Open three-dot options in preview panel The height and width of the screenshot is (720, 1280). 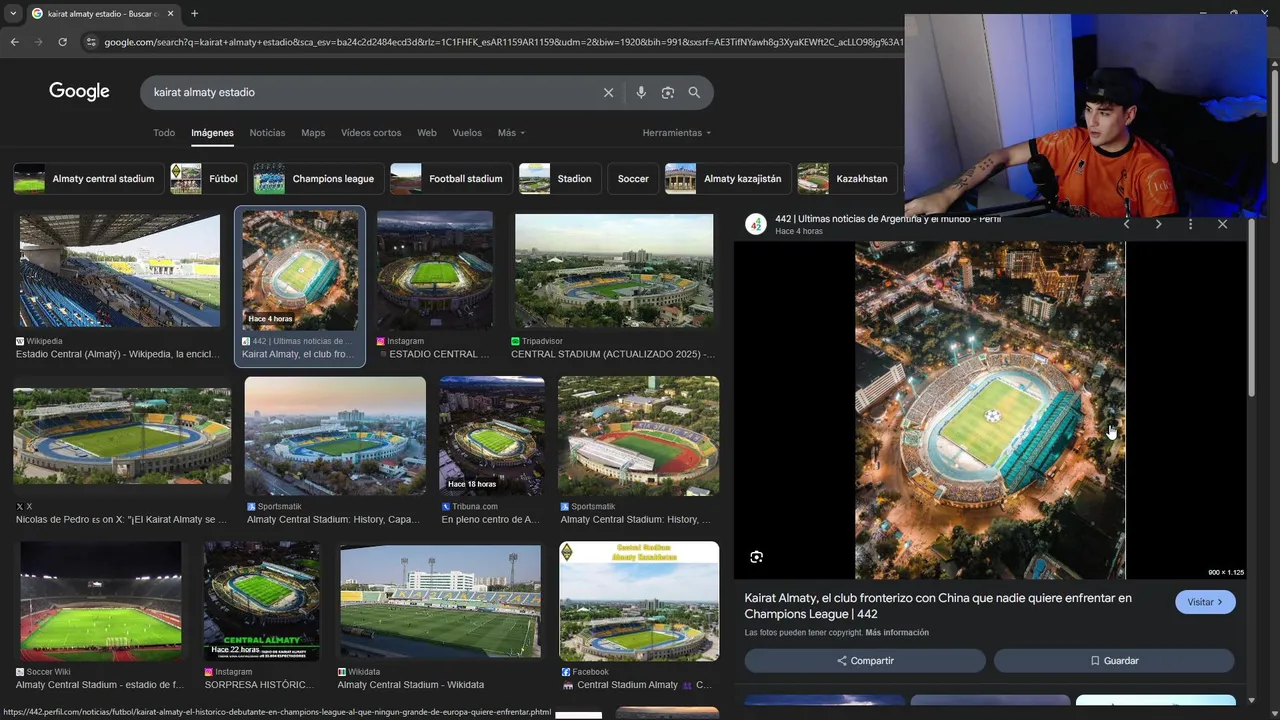tap(1190, 224)
